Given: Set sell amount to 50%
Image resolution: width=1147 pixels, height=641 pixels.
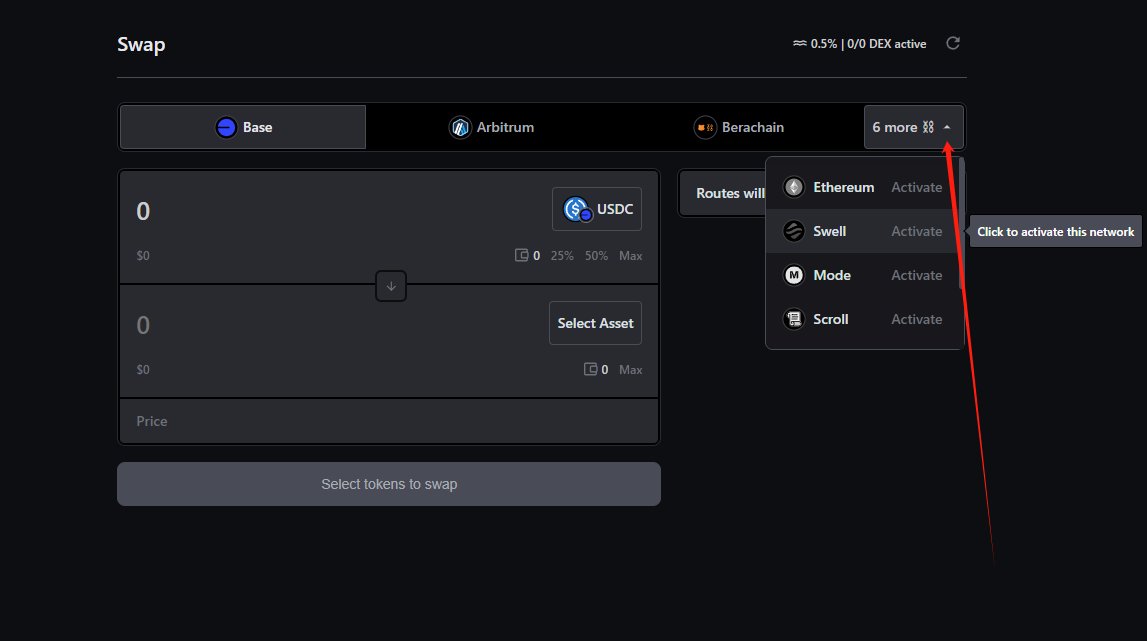Looking at the screenshot, I should (x=596, y=255).
